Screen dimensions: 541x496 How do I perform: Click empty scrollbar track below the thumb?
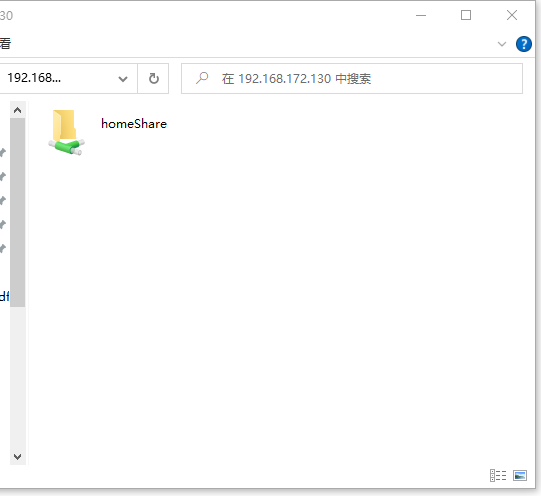click(17, 378)
